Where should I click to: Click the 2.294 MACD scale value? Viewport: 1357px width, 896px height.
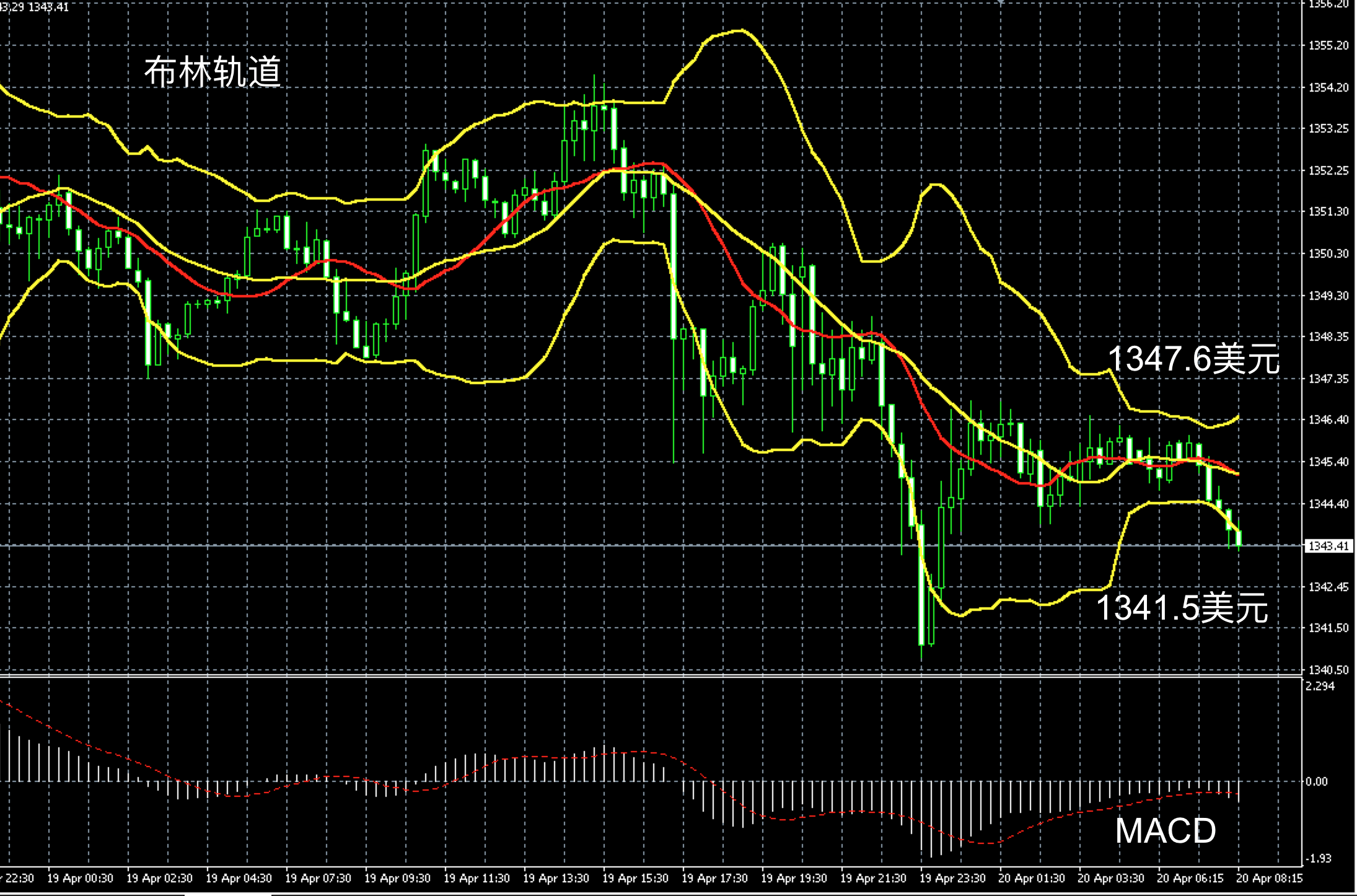point(1320,686)
